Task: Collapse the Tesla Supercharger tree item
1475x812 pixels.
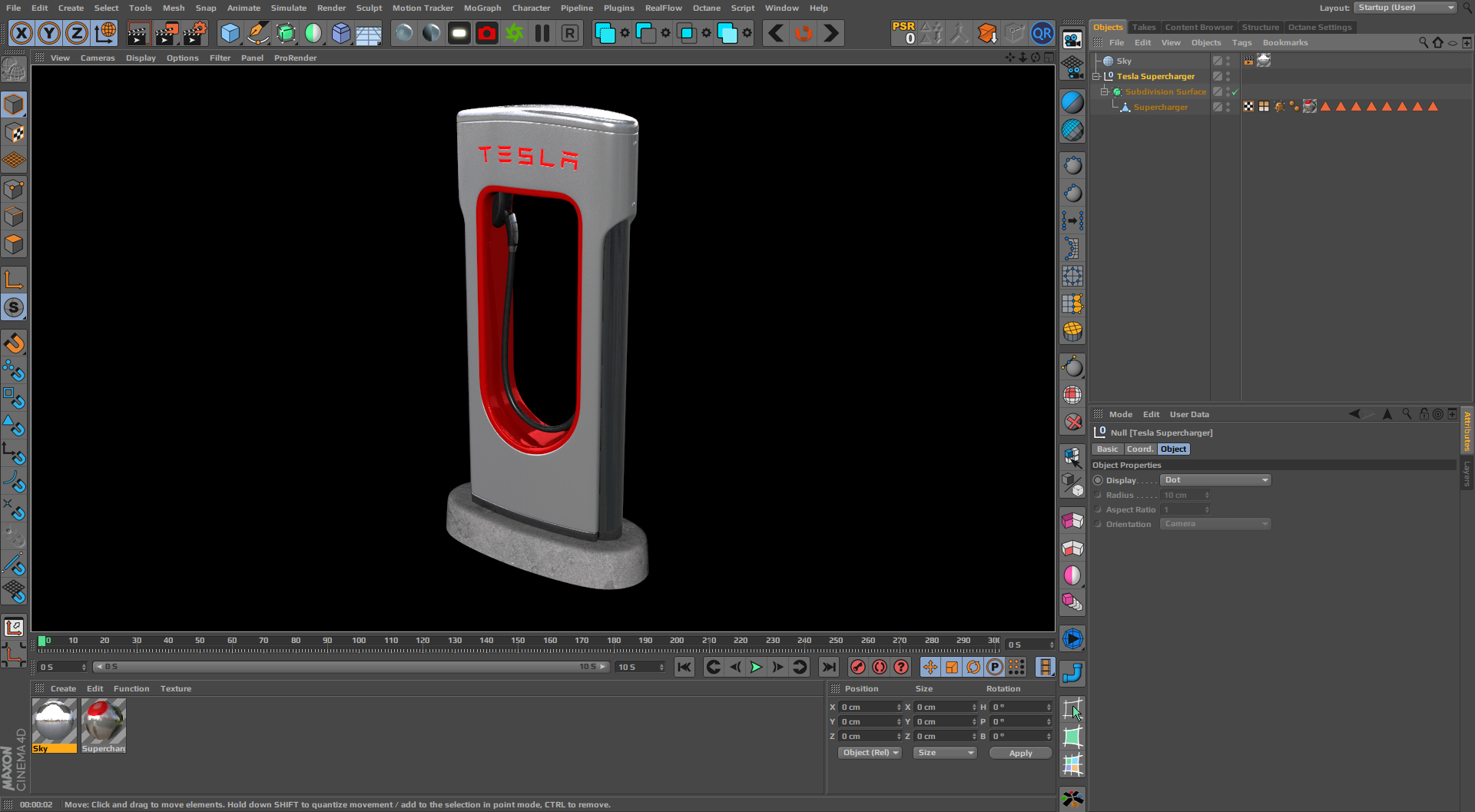Action: point(1096,77)
